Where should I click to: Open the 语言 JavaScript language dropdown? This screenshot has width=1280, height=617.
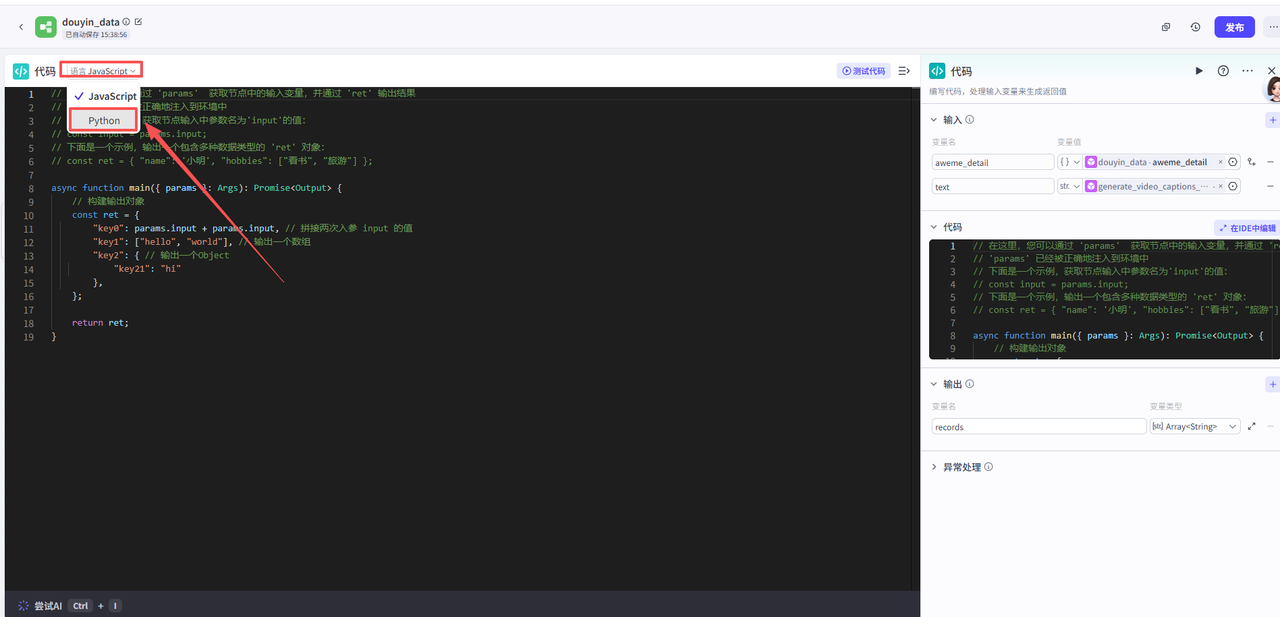102,71
